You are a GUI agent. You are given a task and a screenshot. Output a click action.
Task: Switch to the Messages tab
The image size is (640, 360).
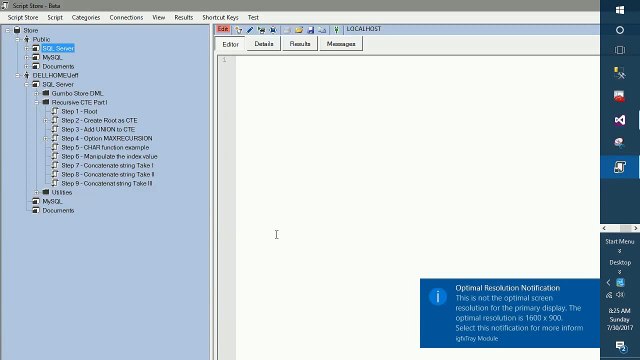tap(341, 44)
